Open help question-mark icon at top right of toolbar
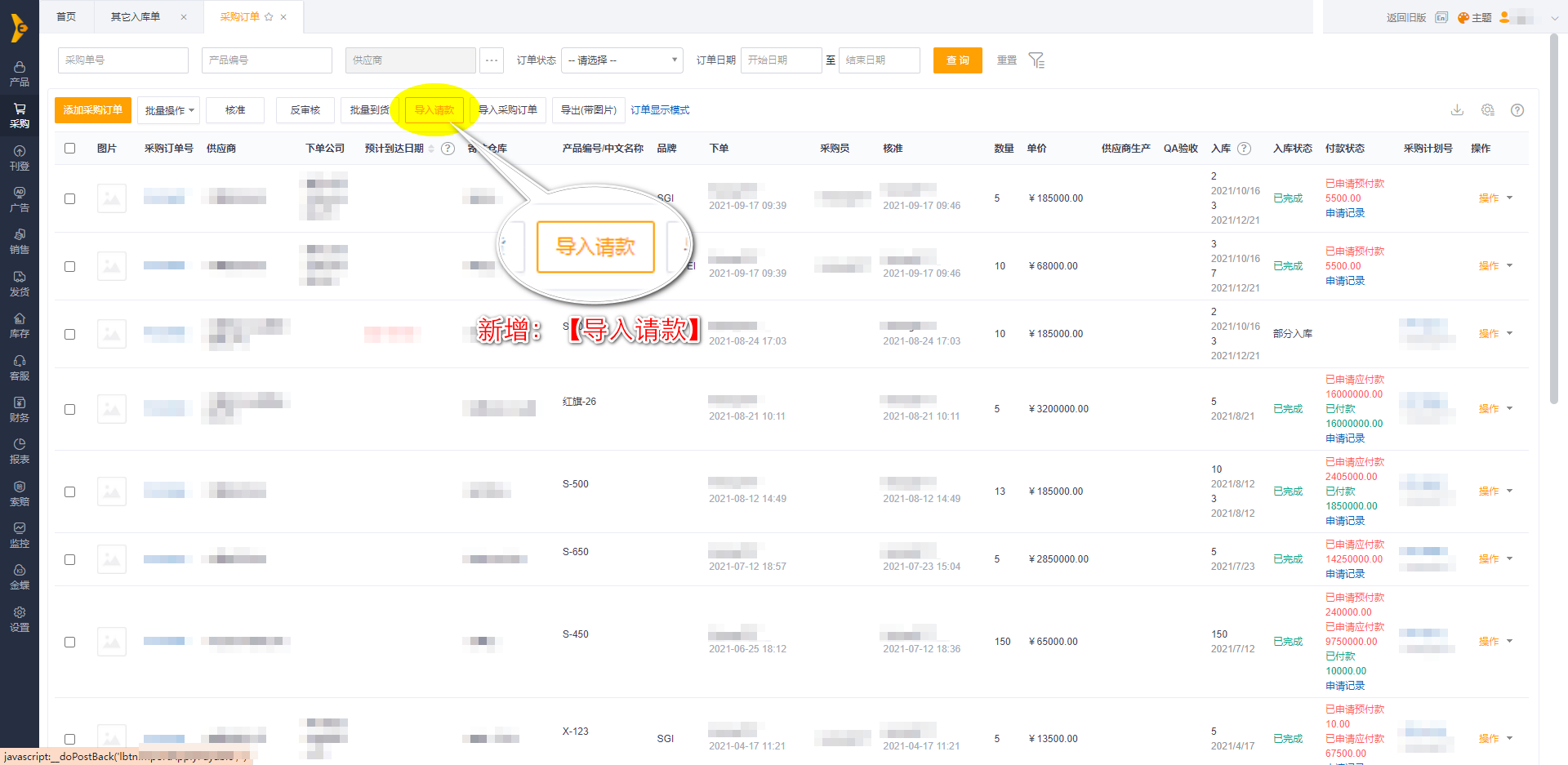 [x=1517, y=110]
